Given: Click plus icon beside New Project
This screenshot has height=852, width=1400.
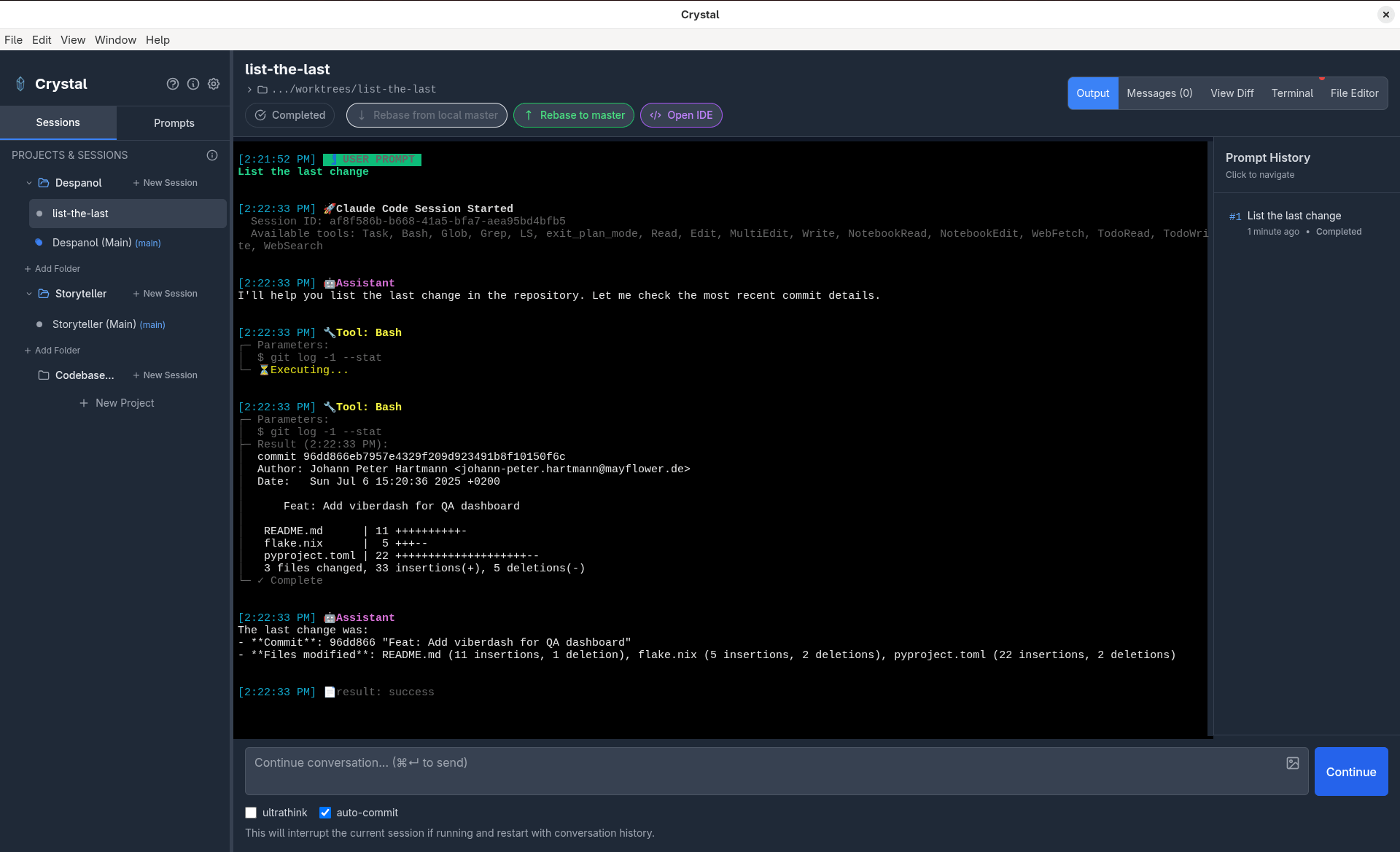Looking at the screenshot, I should pyautogui.click(x=84, y=403).
